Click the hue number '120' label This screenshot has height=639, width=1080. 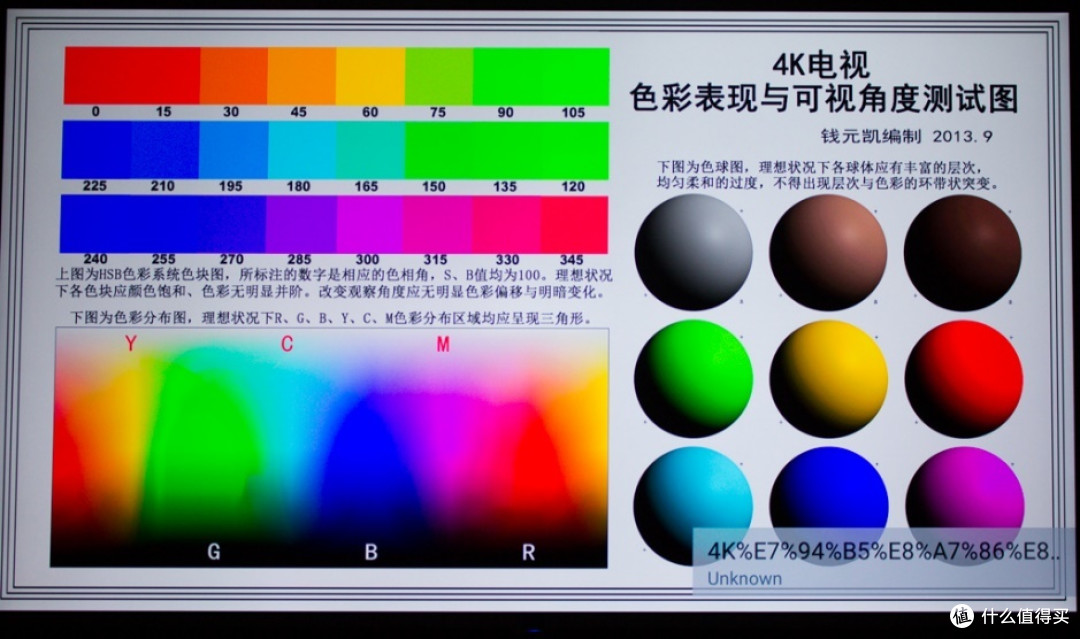pyautogui.click(x=573, y=186)
